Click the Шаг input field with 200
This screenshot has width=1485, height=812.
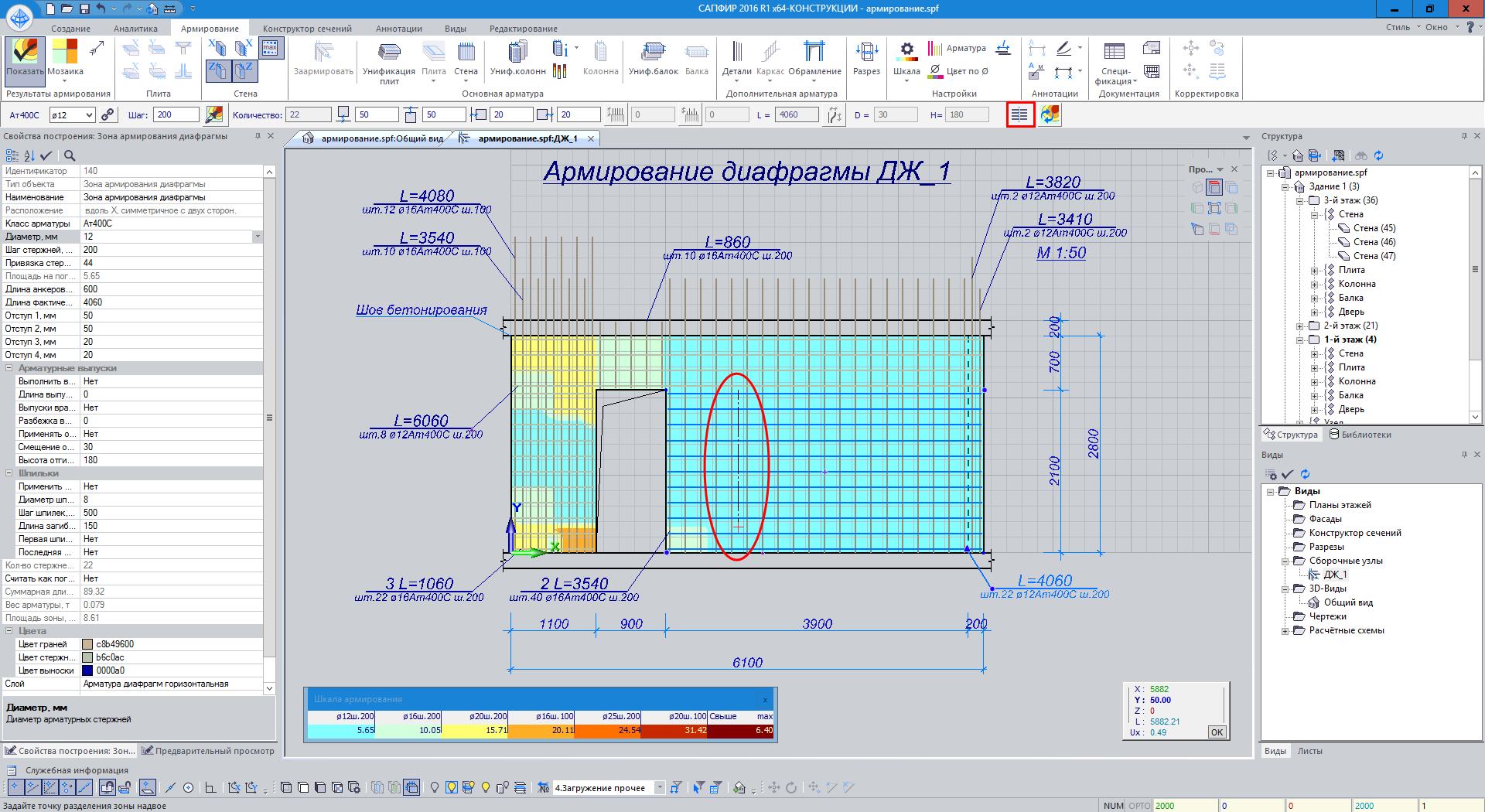coord(176,115)
